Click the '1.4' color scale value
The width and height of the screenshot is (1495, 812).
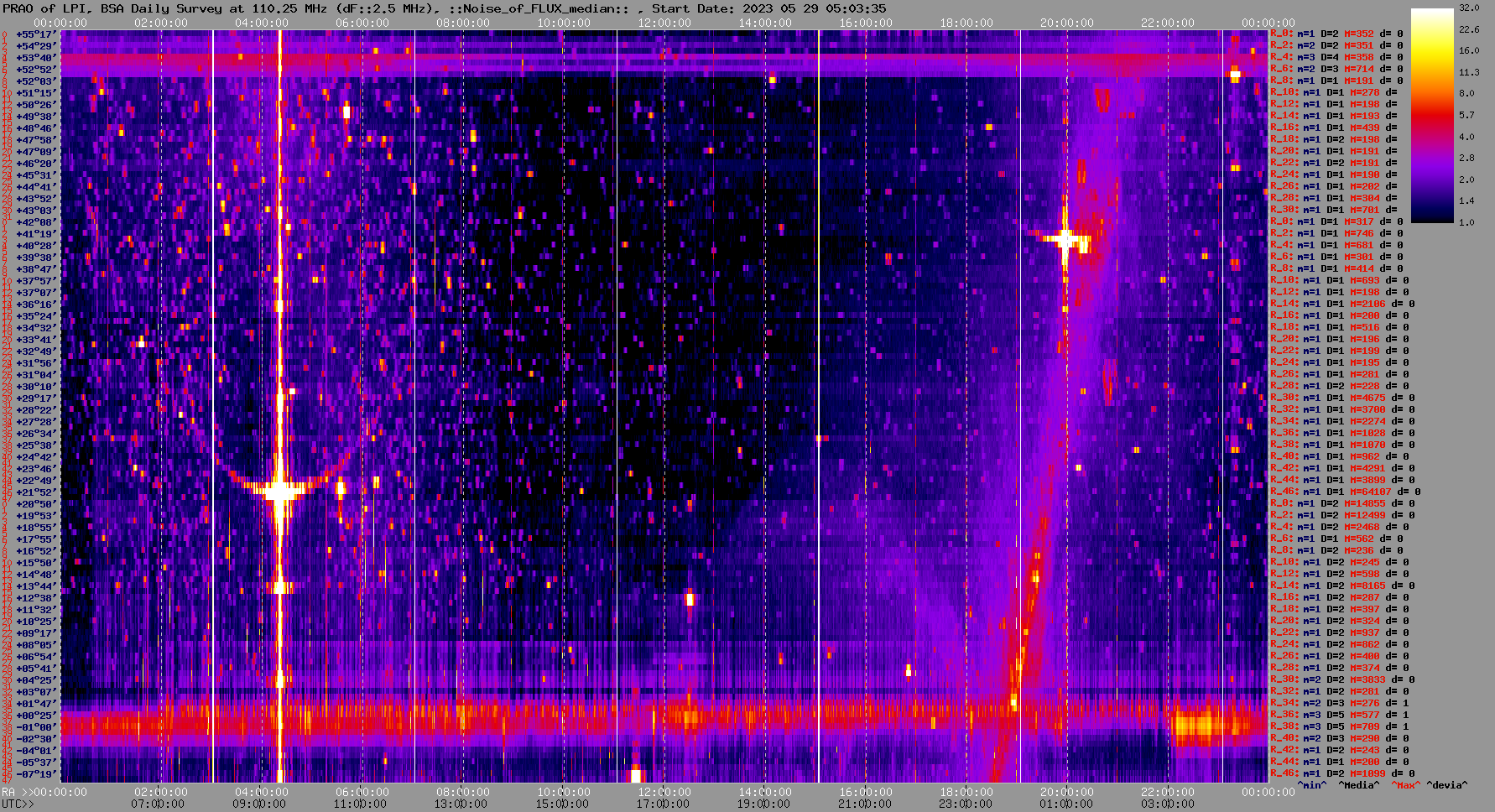[1466, 201]
